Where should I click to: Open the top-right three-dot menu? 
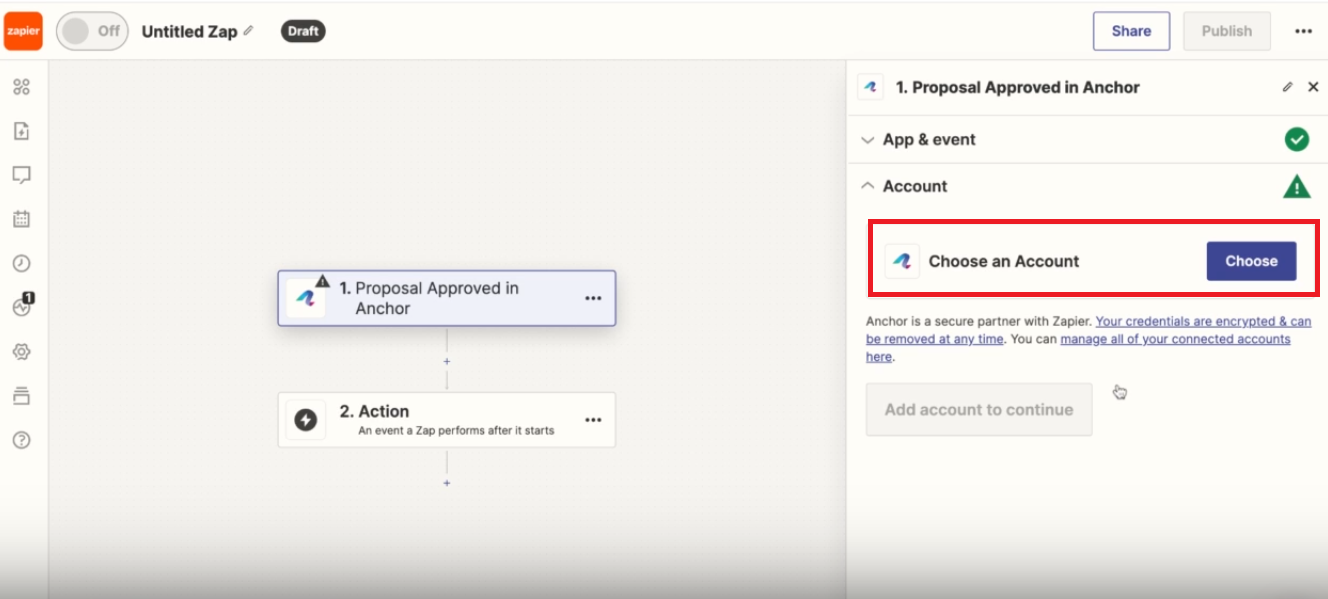[1303, 31]
